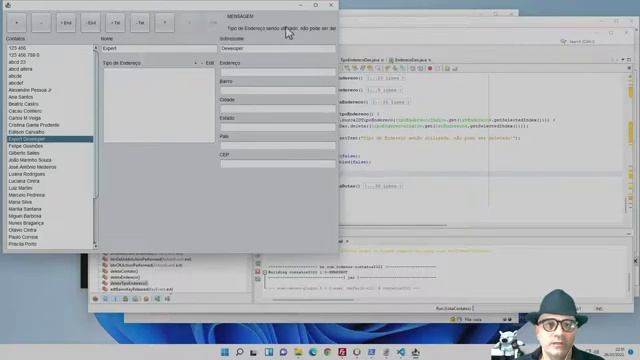Open Visual Studio Code from the taskbar
The width and height of the screenshot is (640, 360).
(x=401, y=352)
